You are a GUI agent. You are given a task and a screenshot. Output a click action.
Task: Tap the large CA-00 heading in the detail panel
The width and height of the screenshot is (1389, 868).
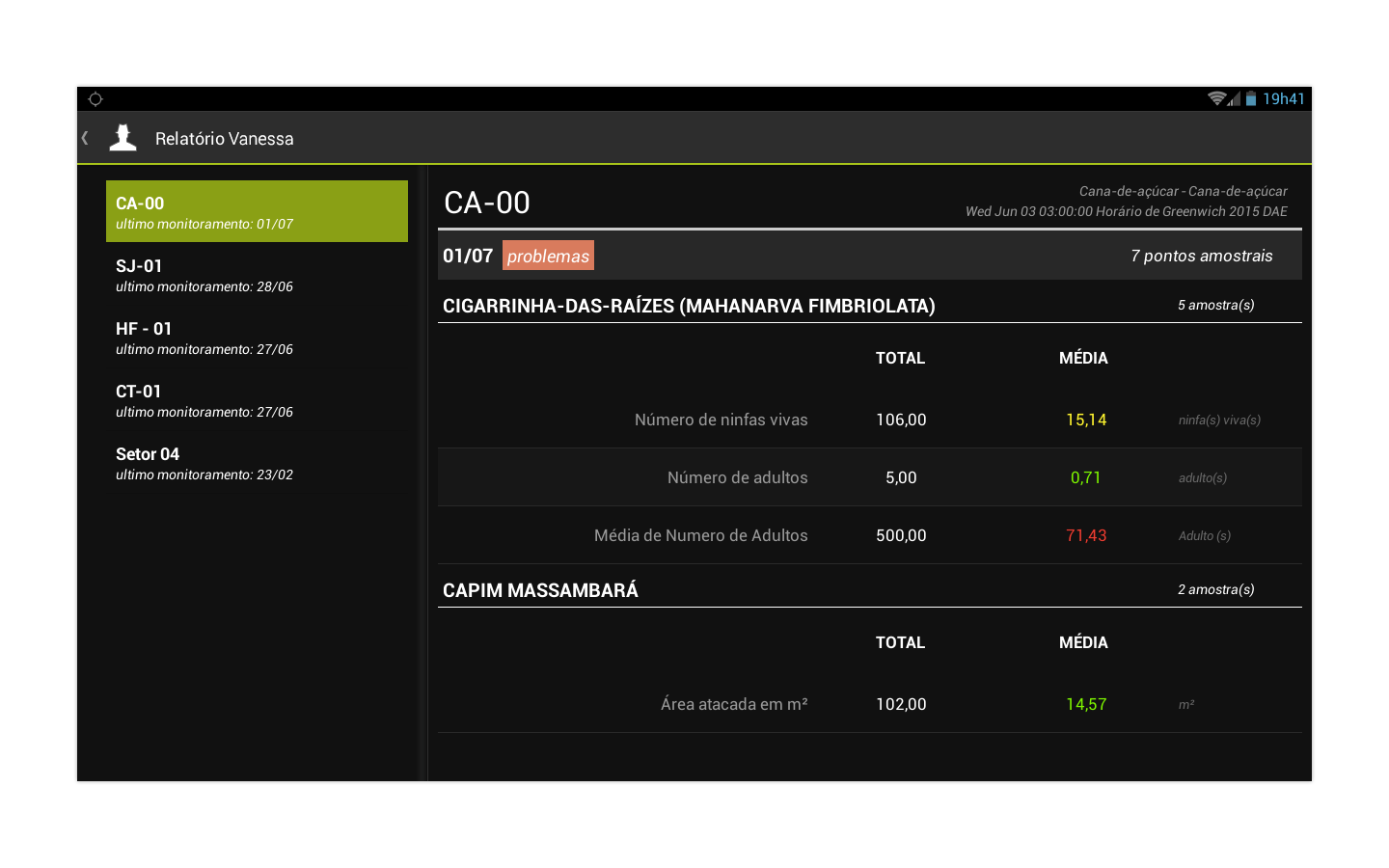pyautogui.click(x=487, y=203)
